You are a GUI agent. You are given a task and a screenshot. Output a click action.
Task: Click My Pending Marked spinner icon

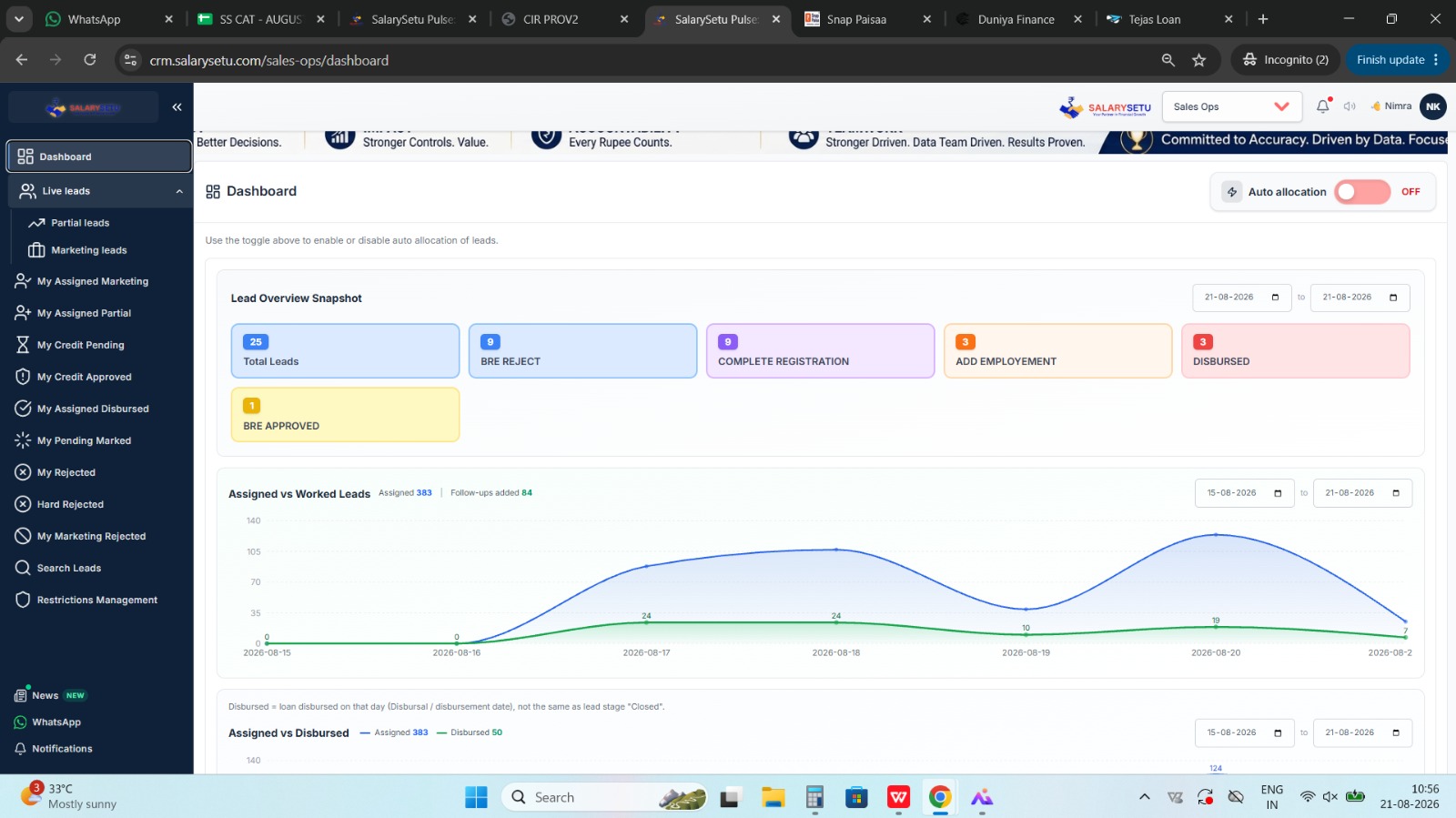[x=23, y=440]
